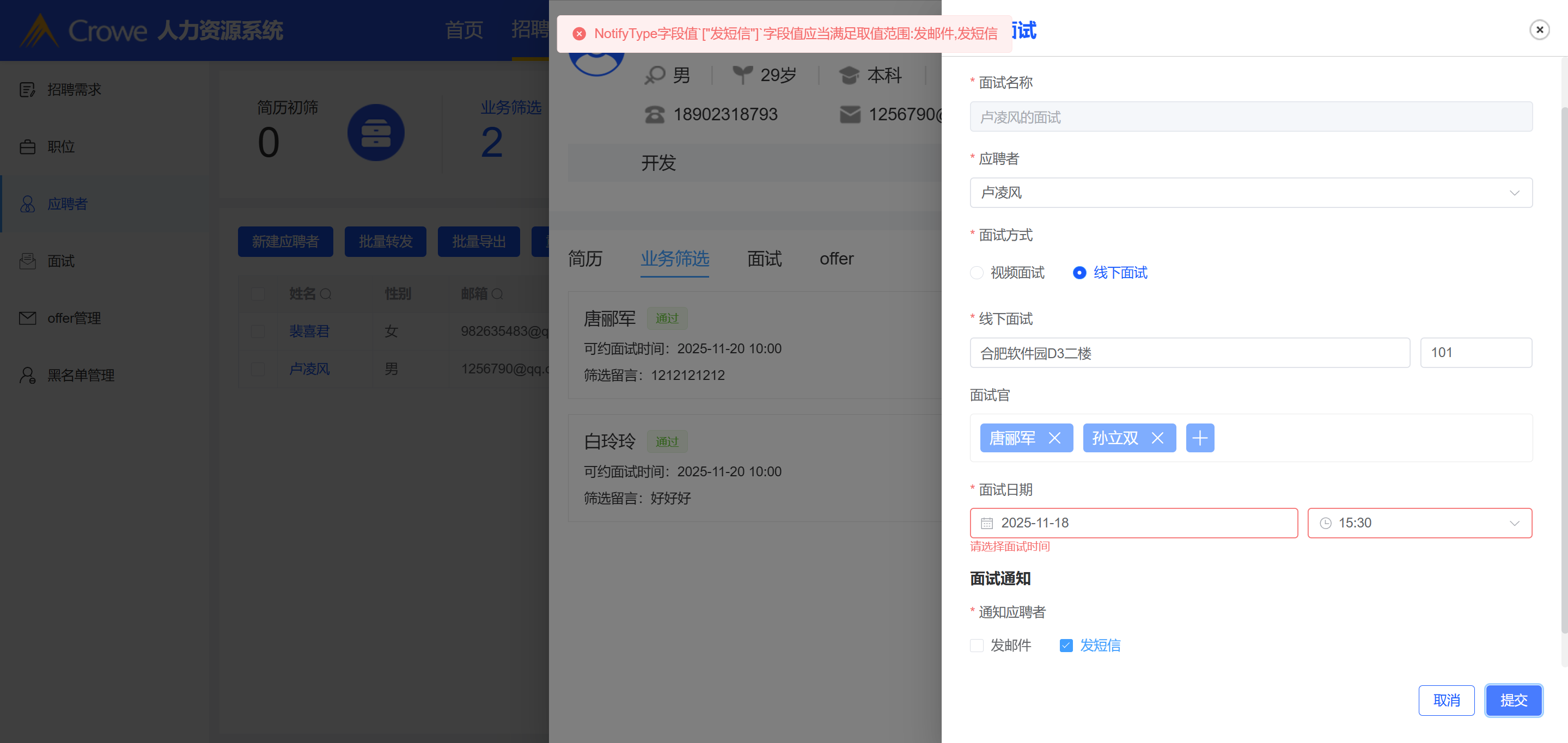This screenshot has width=1568, height=743.
Task: Switch to the 面试 tab in candidate panel
Action: (764, 259)
